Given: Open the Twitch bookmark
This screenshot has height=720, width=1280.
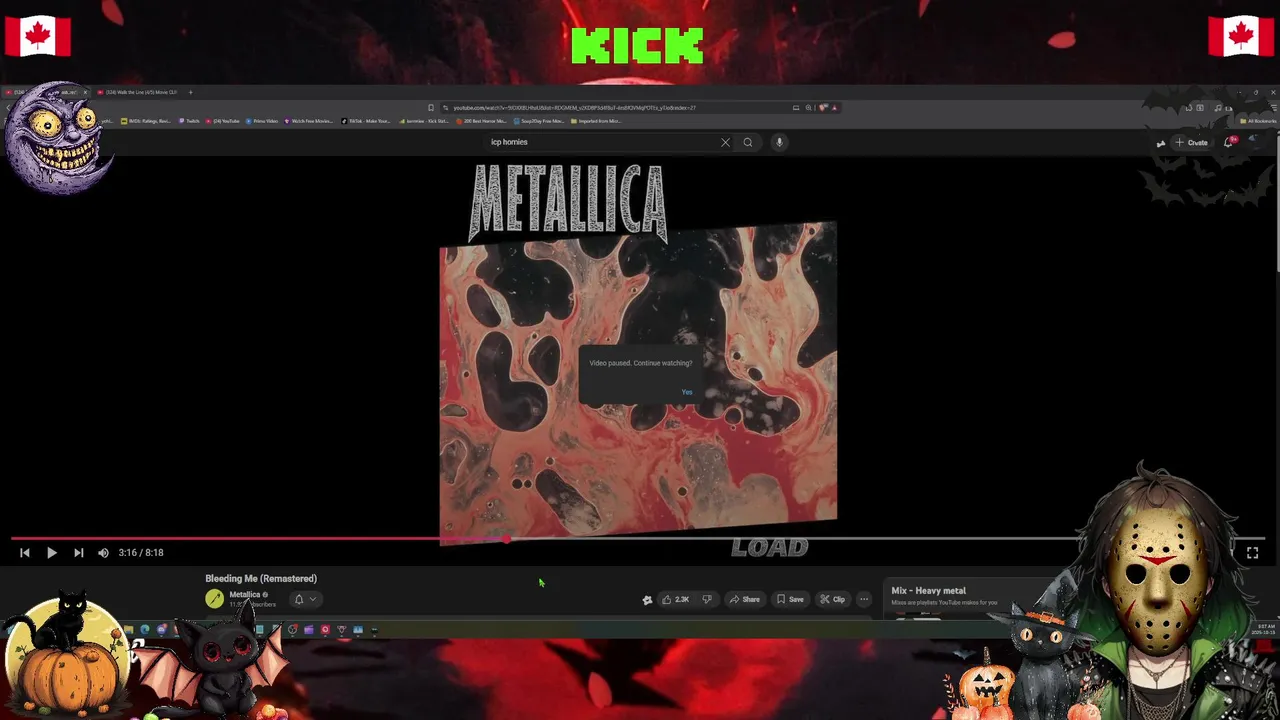Looking at the screenshot, I should tap(190, 121).
